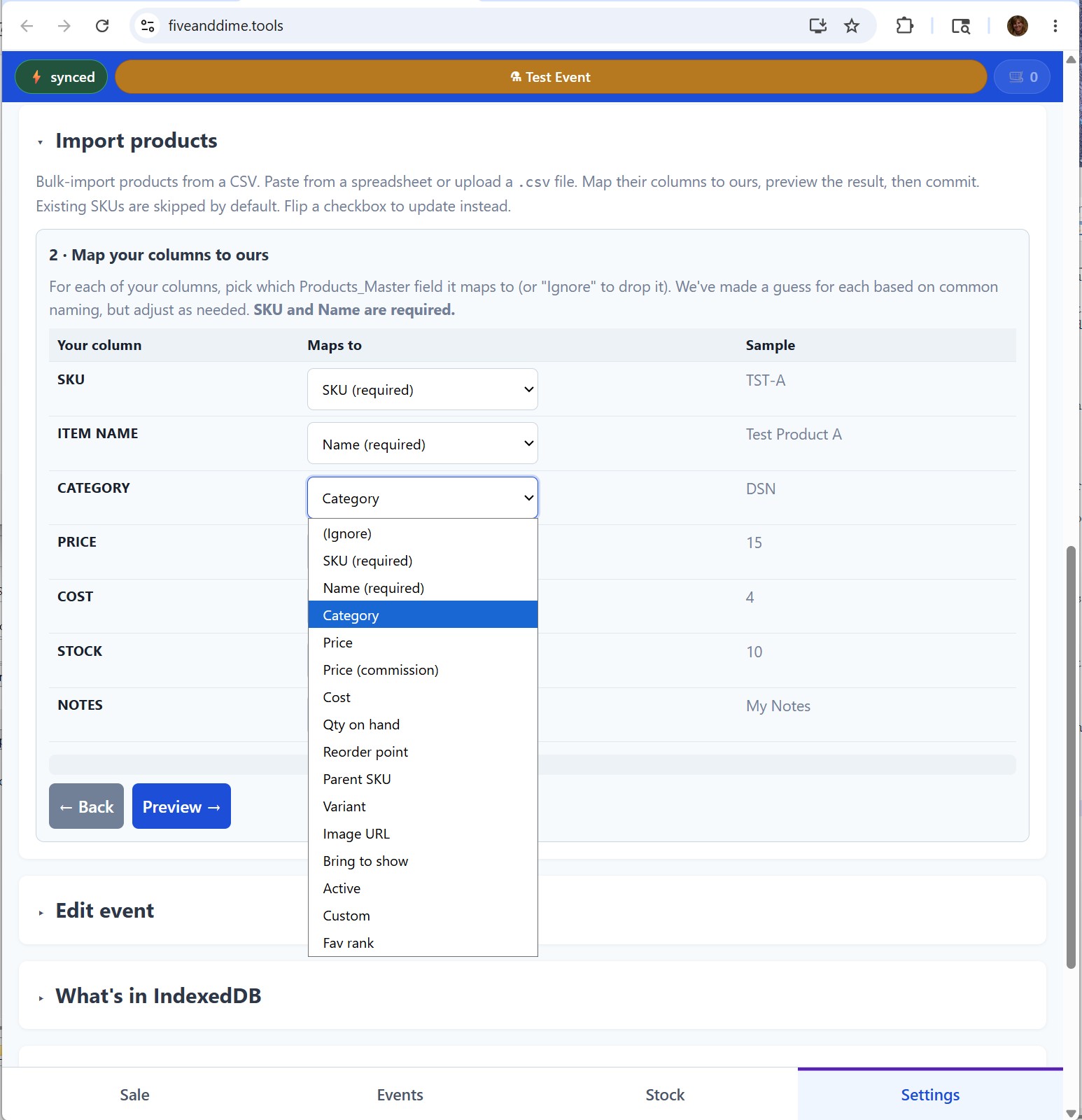The height and width of the screenshot is (1120, 1082).
Task: Click the address bar URL fiveanddime.tools
Action: point(225,26)
